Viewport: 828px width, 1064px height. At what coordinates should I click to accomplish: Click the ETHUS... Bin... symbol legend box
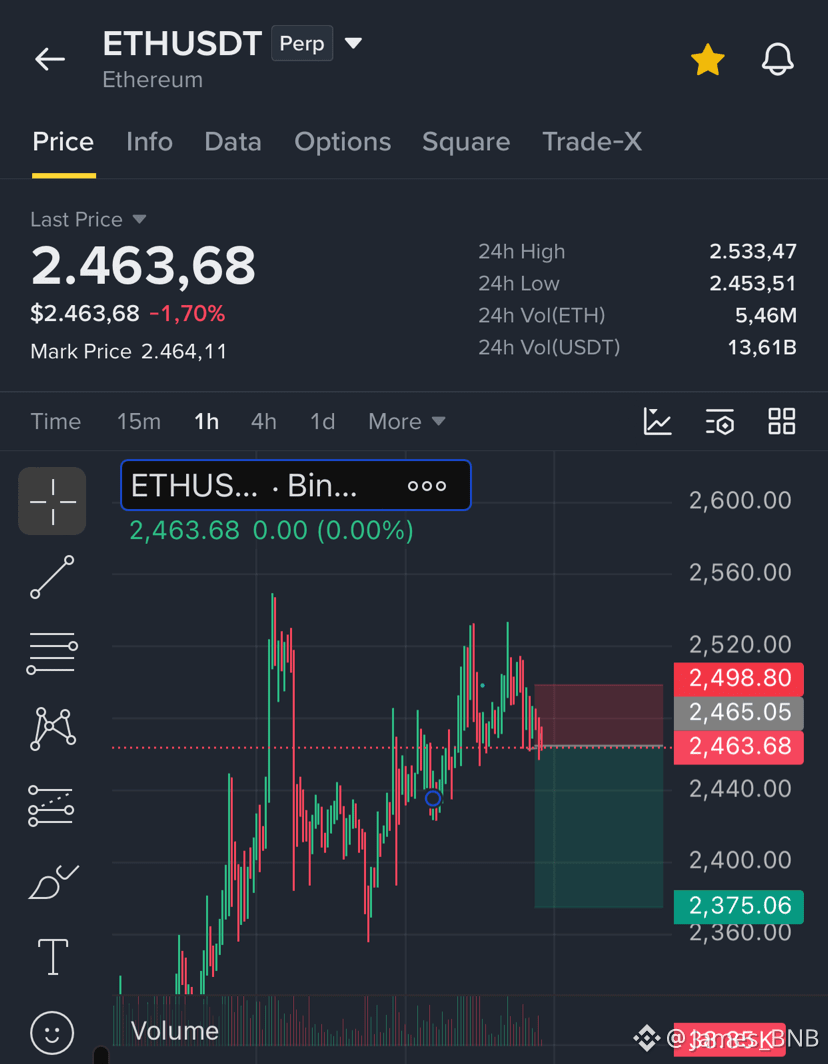tap(296, 485)
